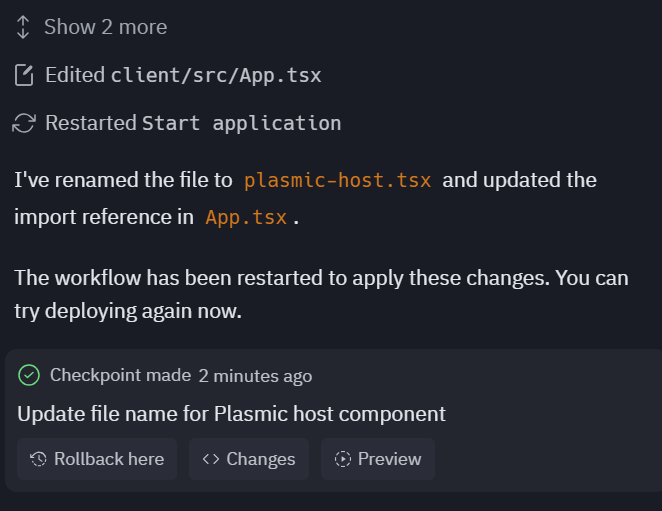
Task: Click the Rollback here button
Action: 97,459
